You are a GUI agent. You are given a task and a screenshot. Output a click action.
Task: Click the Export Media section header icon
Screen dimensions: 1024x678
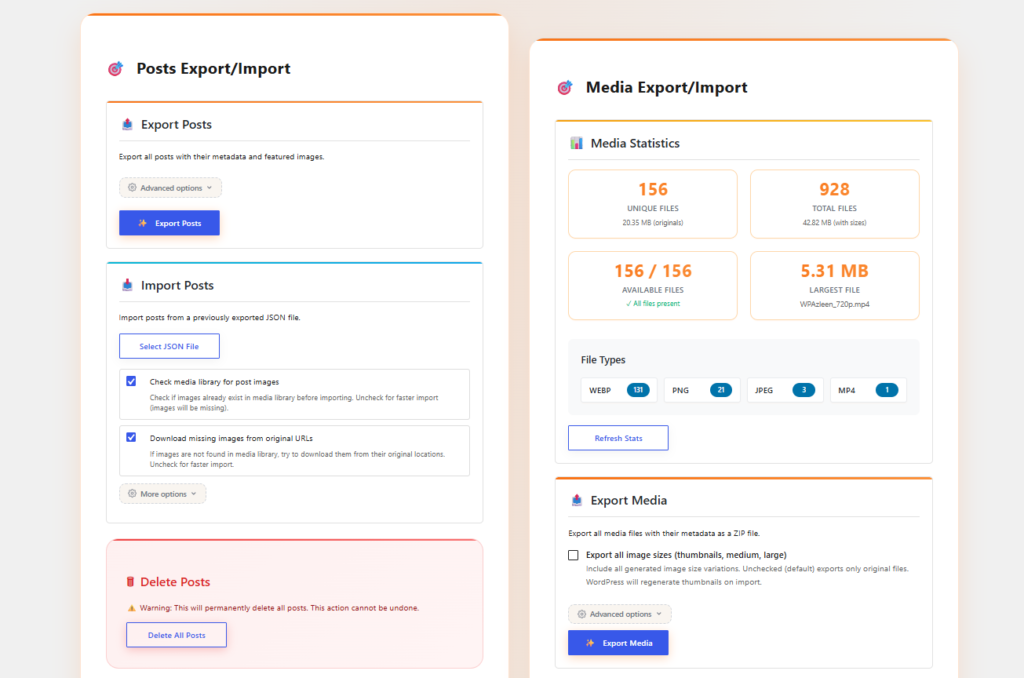click(x=577, y=500)
